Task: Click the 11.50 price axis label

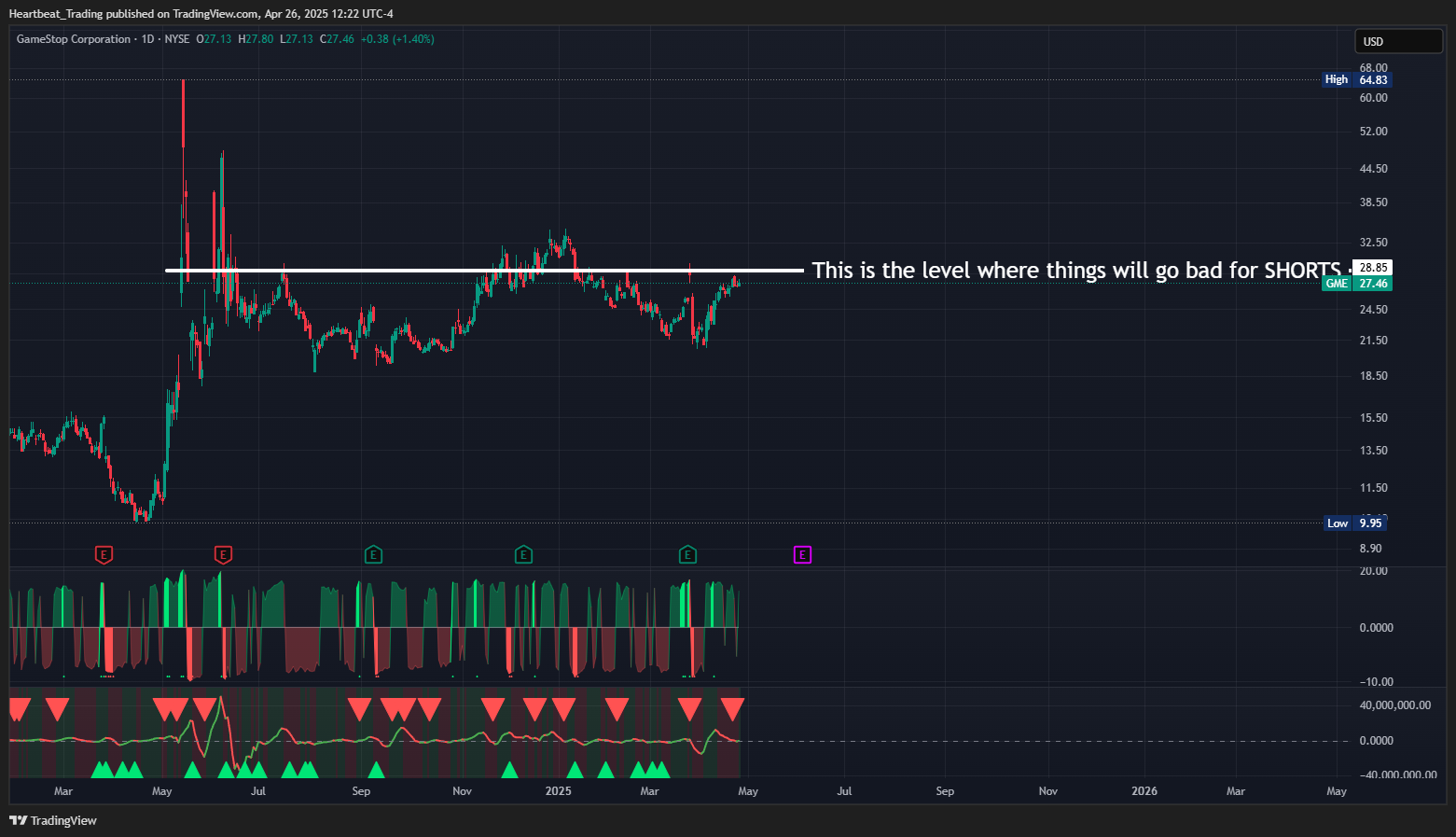Action: 1373,488
